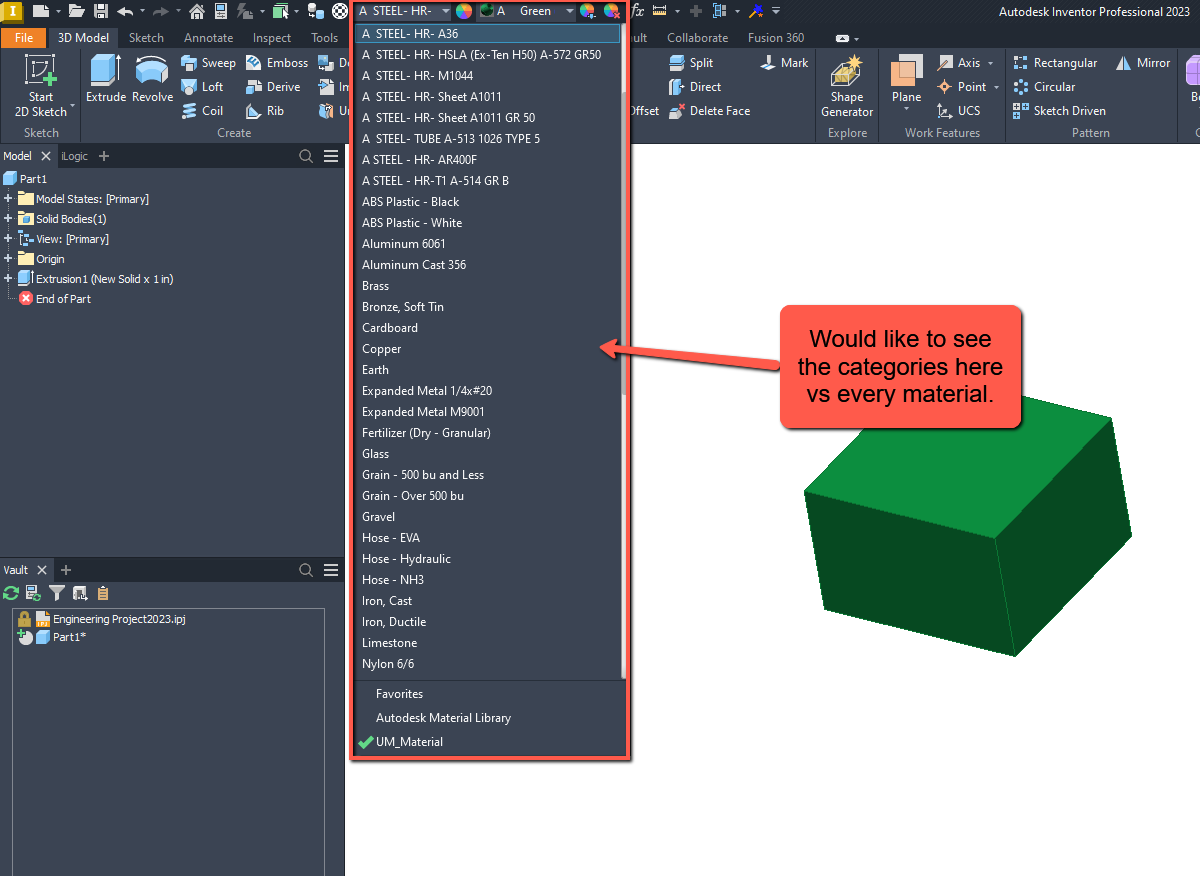Switch to the Annotate ribbon tab
Screen dimensions: 1200x876
(208, 37)
